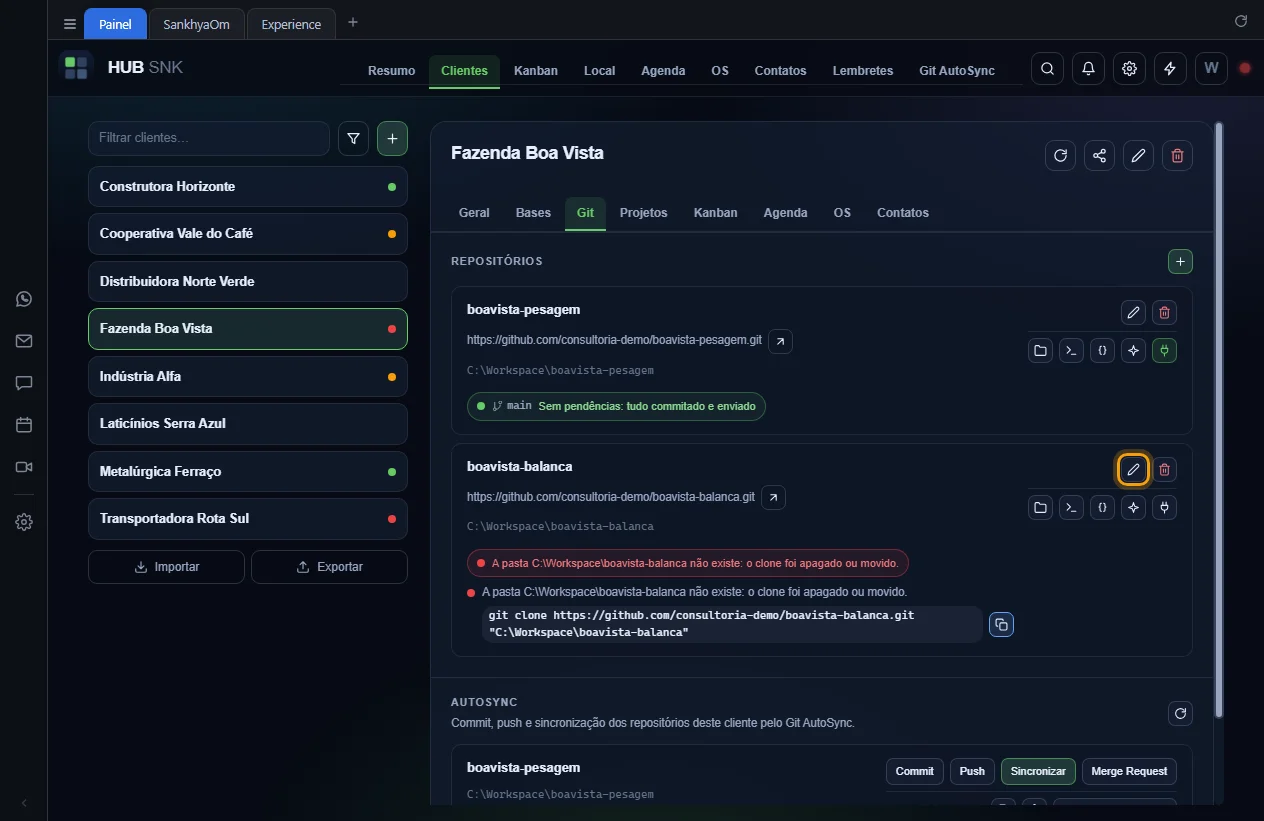The image size is (1264, 821).
Task: Open the client filter funnel options
Action: coord(353,138)
